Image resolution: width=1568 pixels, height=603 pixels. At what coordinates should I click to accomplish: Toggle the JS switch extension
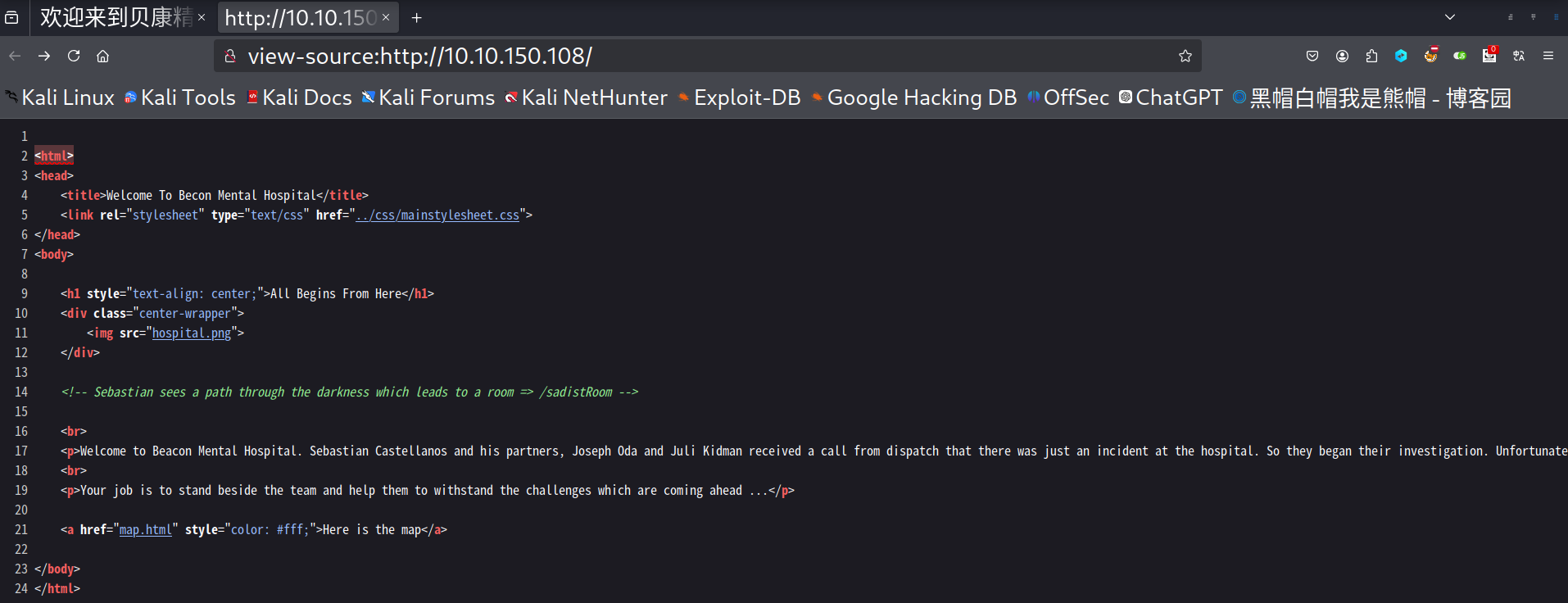tap(1460, 56)
